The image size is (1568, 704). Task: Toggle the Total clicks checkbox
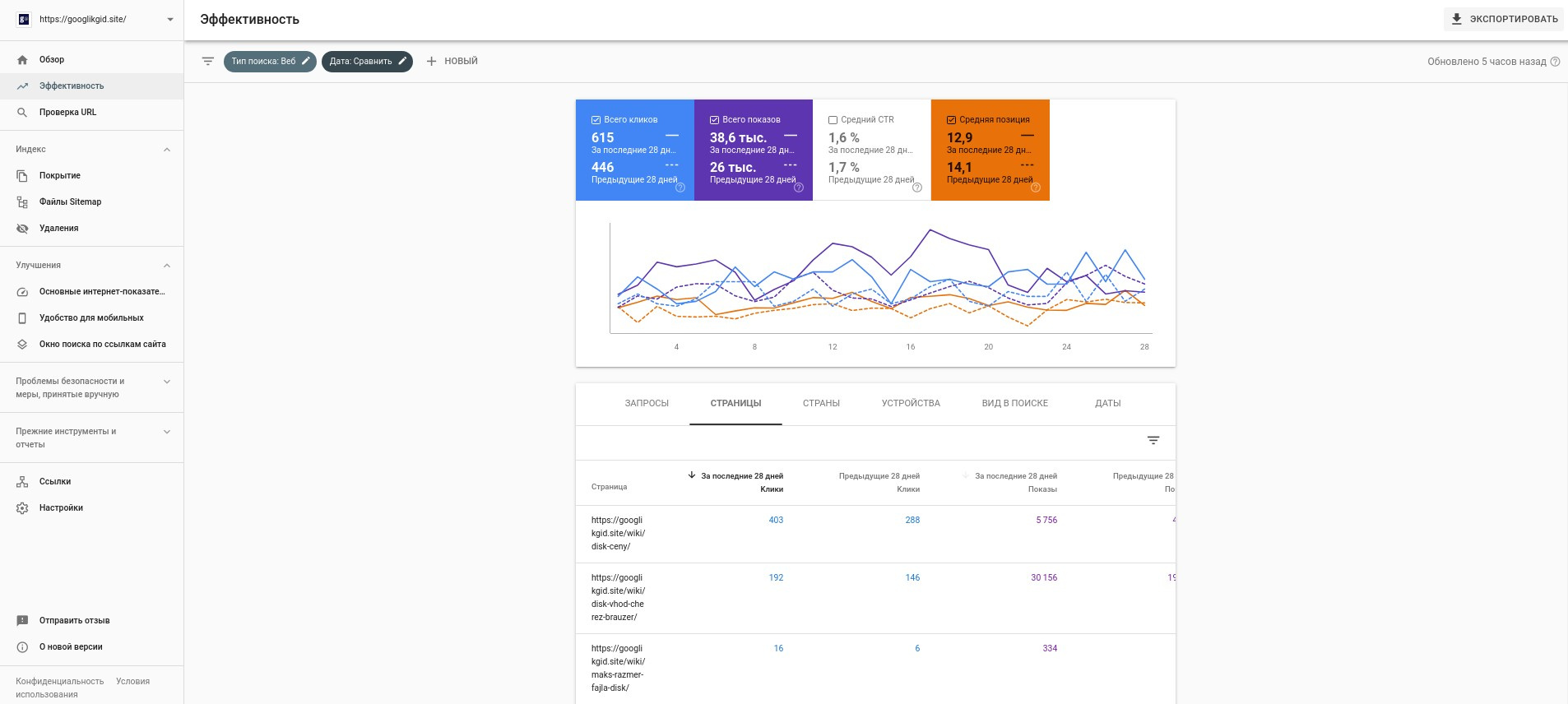[x=596, y=120]
